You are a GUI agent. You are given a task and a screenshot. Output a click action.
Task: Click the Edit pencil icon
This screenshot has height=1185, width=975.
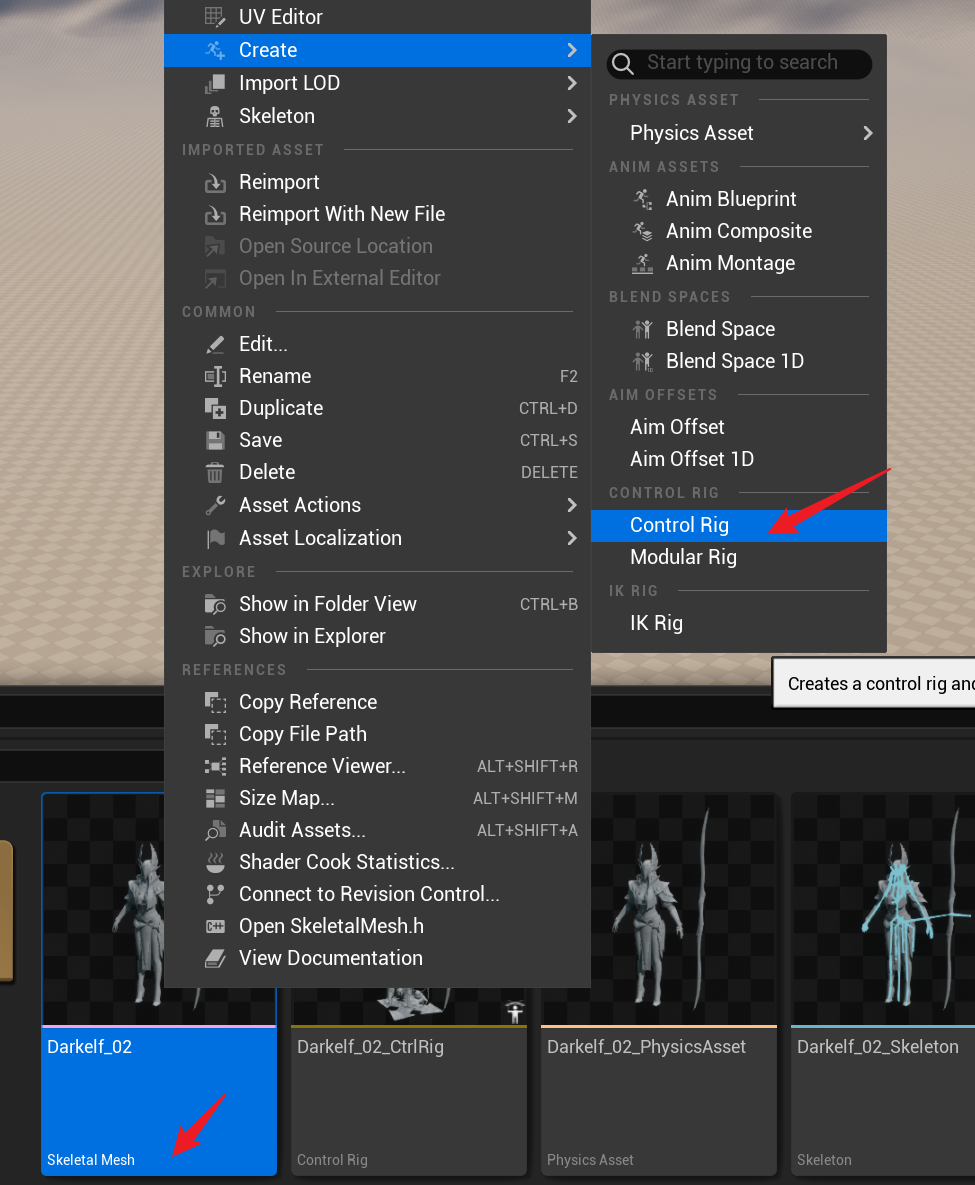(x=215, y=345)
